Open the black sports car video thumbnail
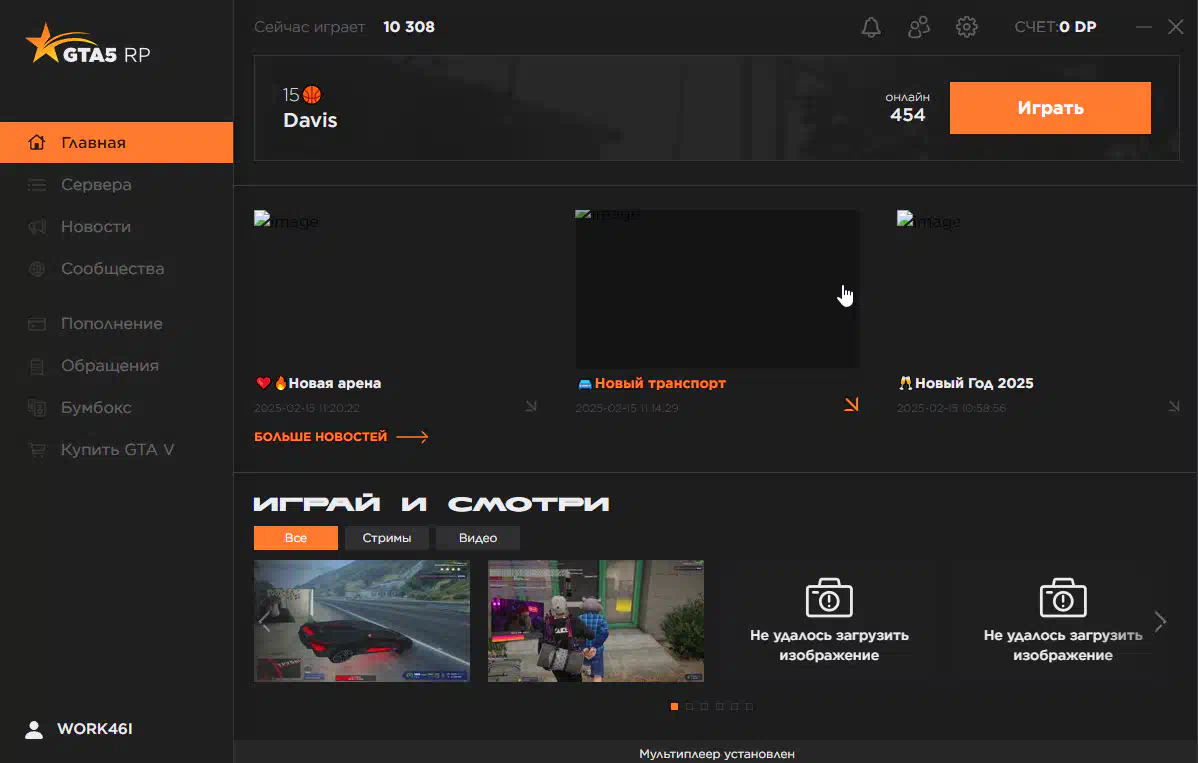Screen dimensions: 1198x763 [362, 621]
